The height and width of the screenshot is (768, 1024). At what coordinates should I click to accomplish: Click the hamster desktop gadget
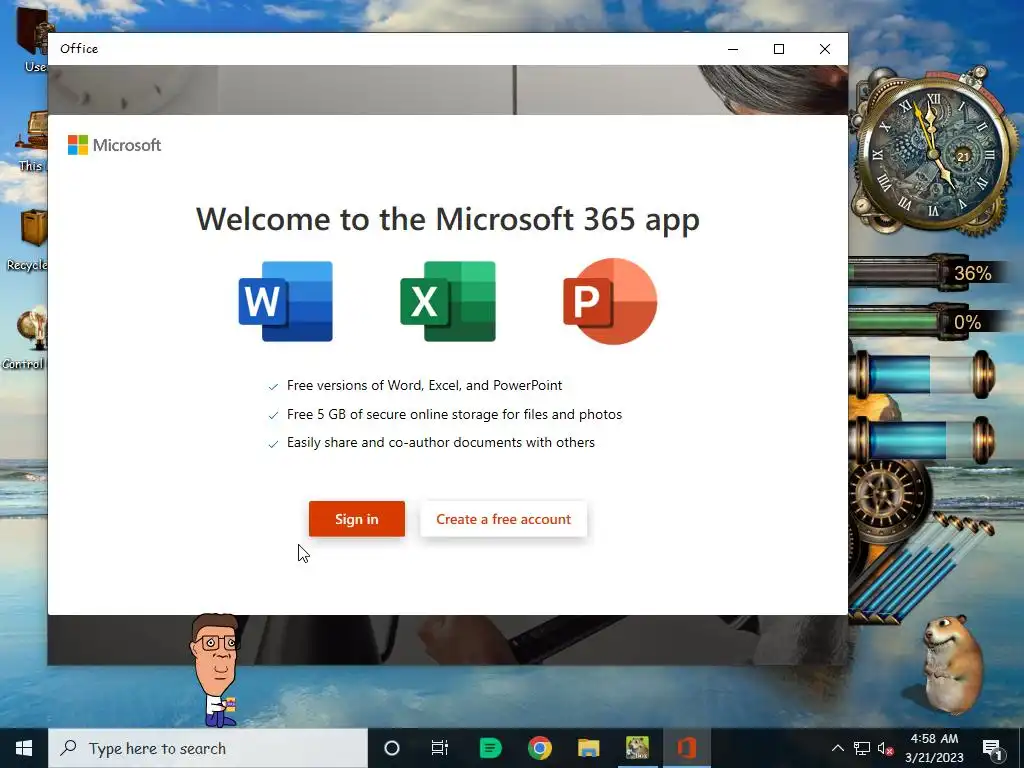pyautogui.click(x=952, y=664)
